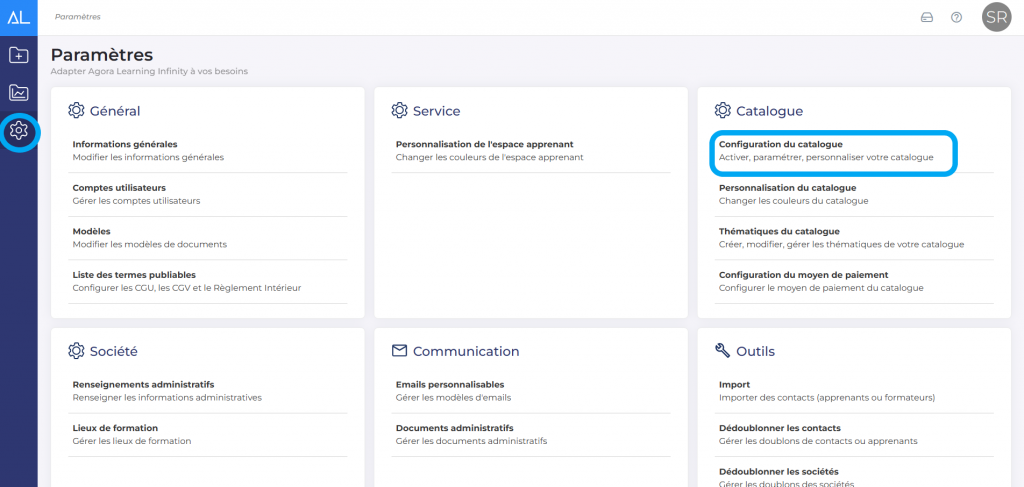Open Emails personnalisables
This screenshot has height=487, width=1024.
tap(449, 384)
